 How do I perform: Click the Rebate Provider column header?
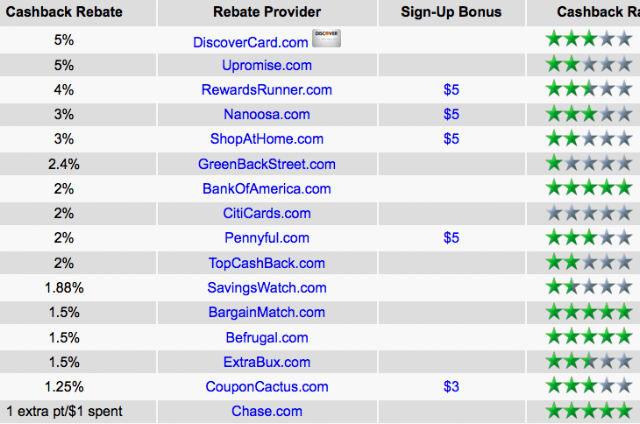(x=267, y=12)
